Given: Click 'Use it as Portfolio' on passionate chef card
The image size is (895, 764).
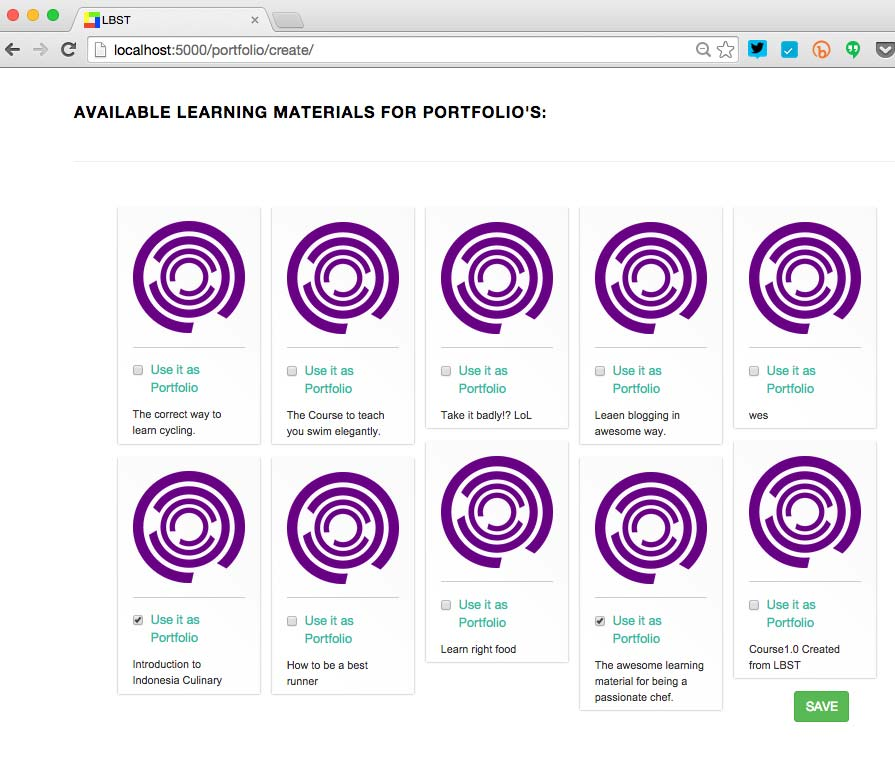Looking at the screenshot, I should pyautogui.click(x=637, y=630).
